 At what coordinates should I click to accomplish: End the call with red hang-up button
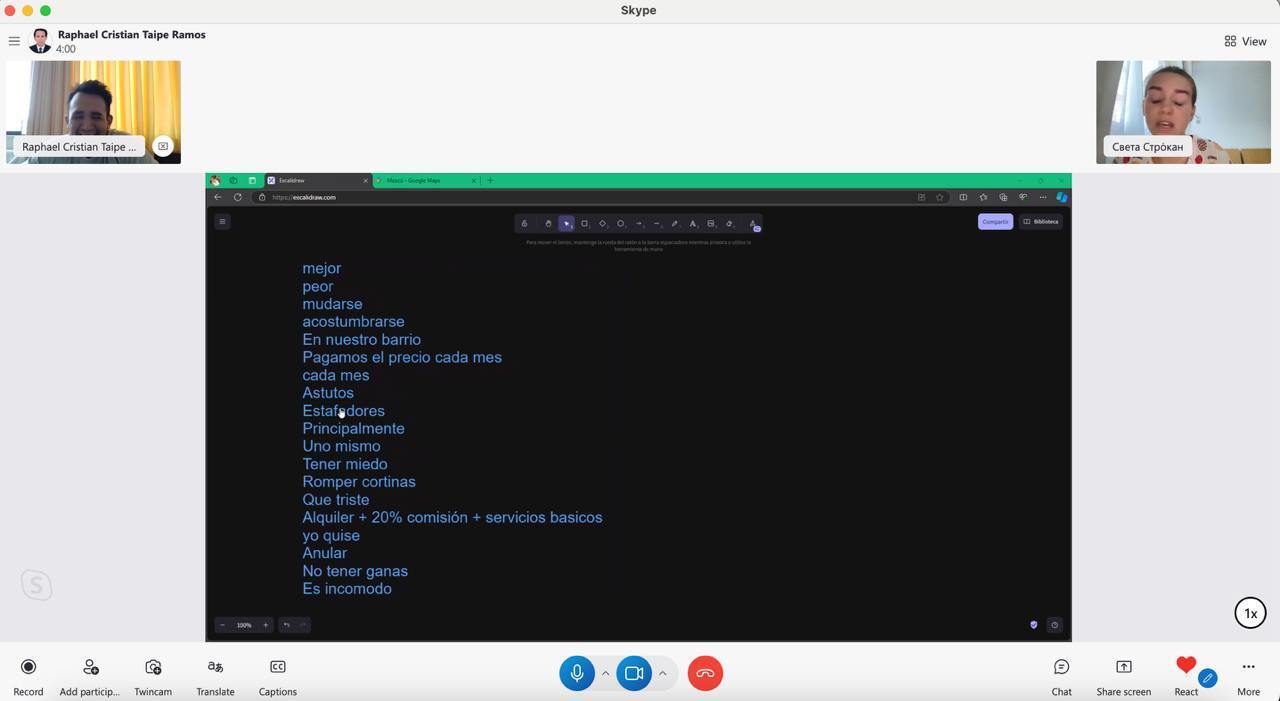[705, 673]
